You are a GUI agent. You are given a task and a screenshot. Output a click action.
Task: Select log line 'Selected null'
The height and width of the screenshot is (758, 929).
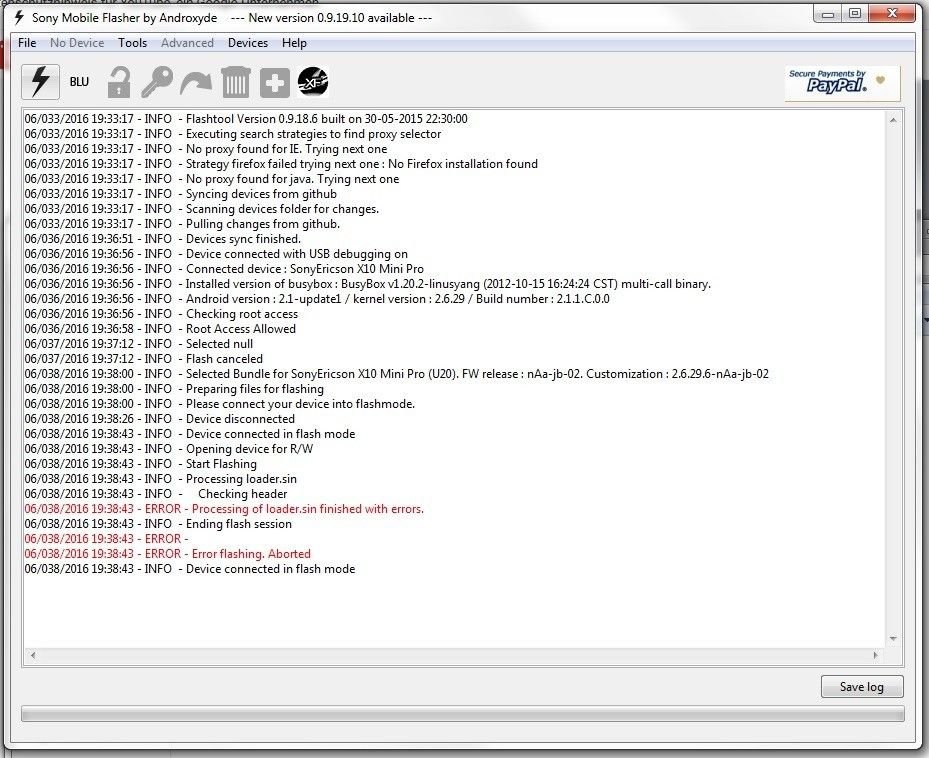point(139,344)
